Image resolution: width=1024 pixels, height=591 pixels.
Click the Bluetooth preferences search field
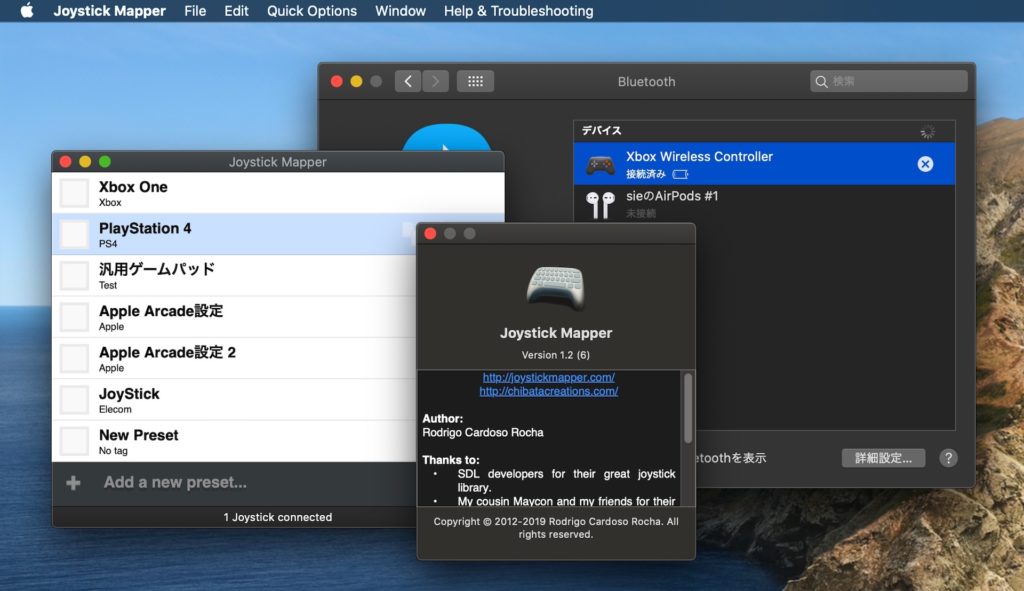(x=888, y=81)
